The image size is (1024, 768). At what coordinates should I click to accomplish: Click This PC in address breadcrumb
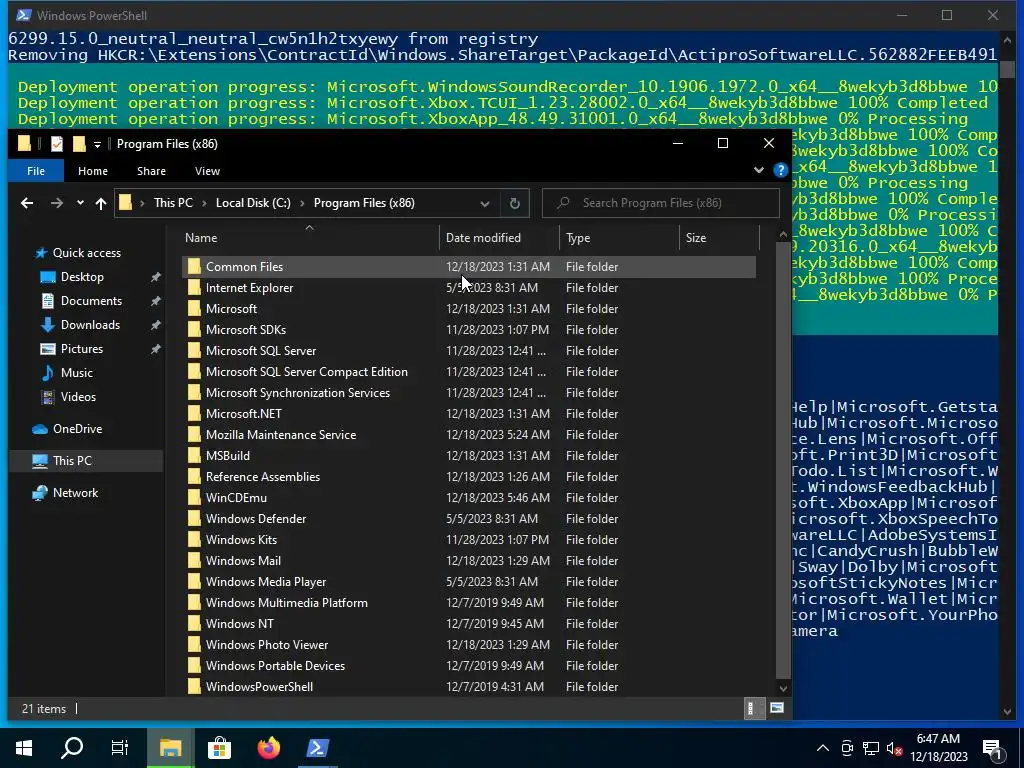point(173,203)
